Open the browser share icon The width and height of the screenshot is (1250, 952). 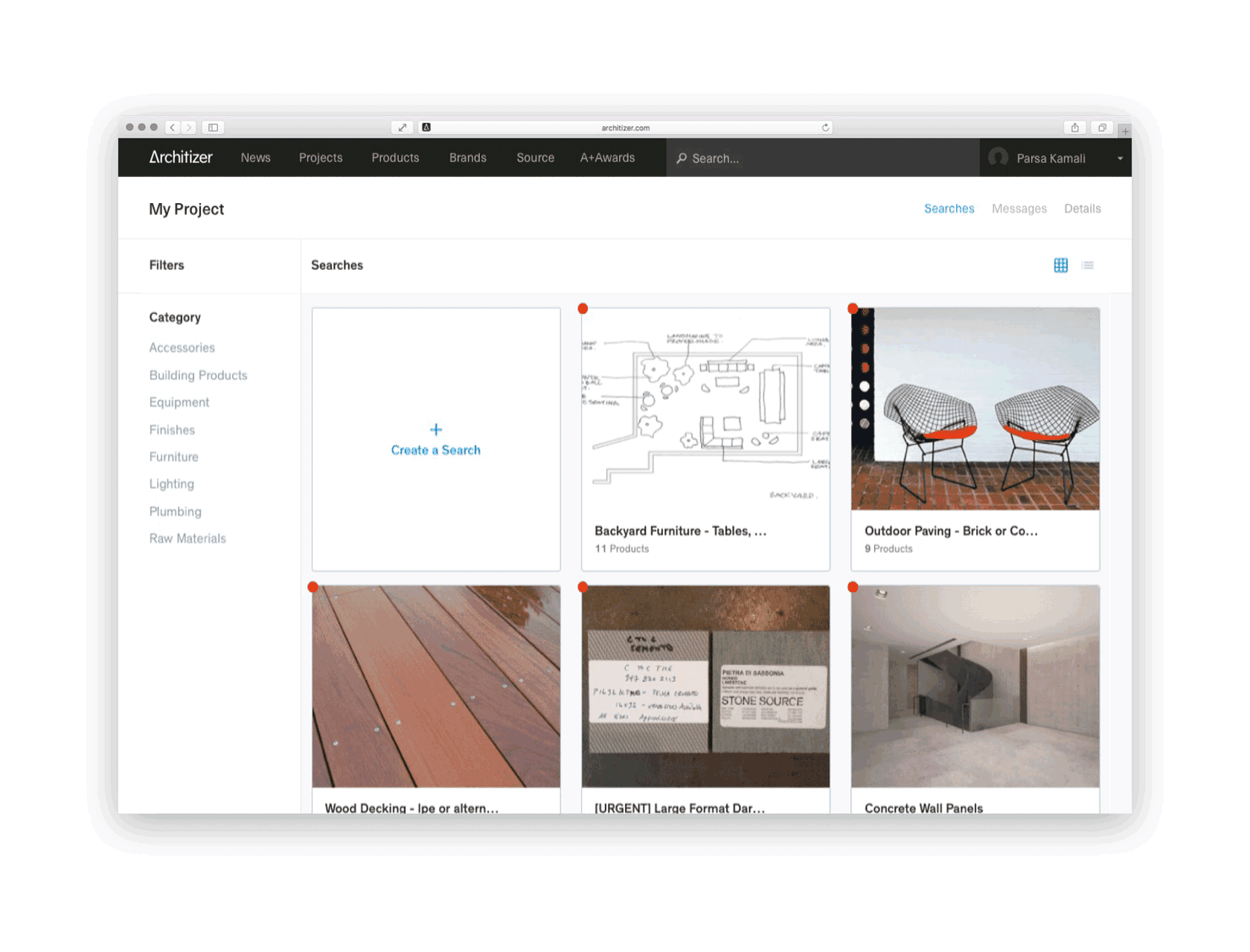click(1074, 127)
